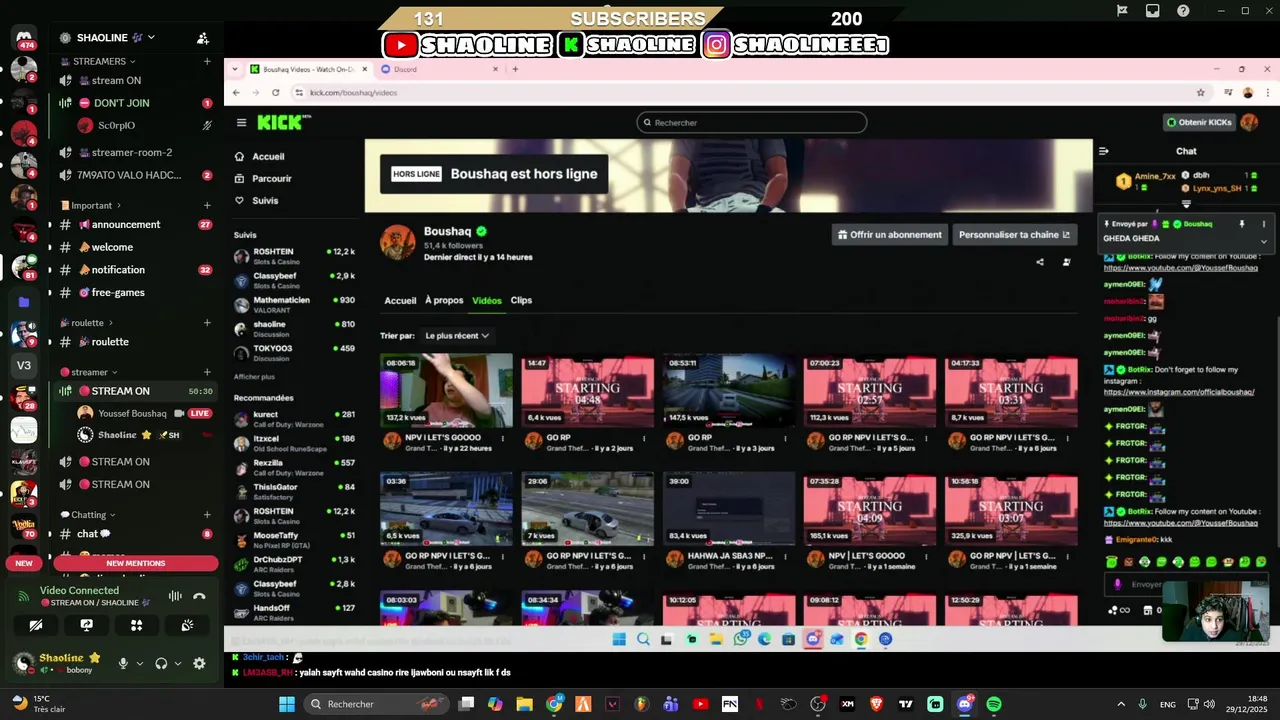Screen dimensions: 1280x720
Task: Toggle Discord noise suppression waveform icon
Action: [x=175, y=596]
